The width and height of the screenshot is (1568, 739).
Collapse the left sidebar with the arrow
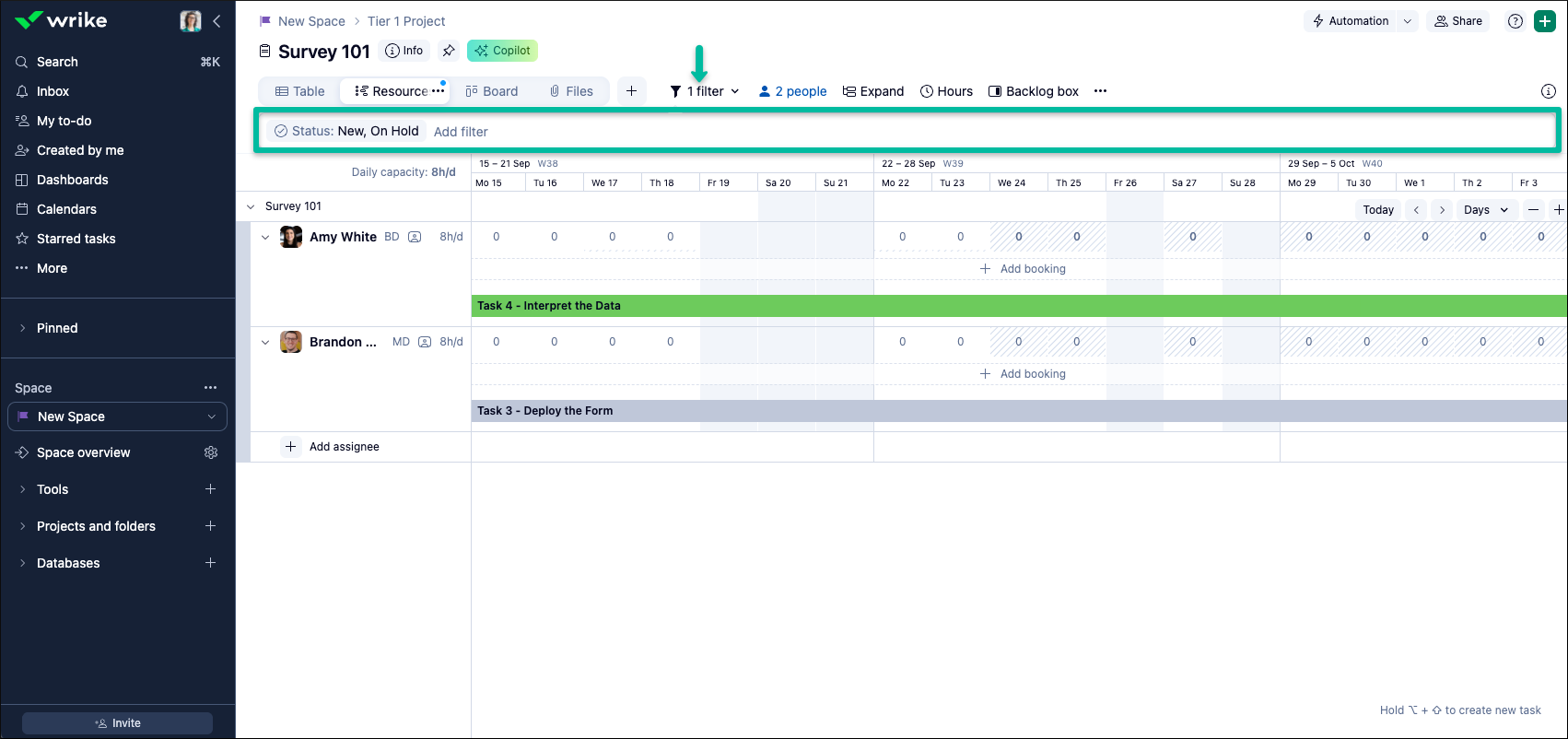pyautogui.click(x=216, y=21)
